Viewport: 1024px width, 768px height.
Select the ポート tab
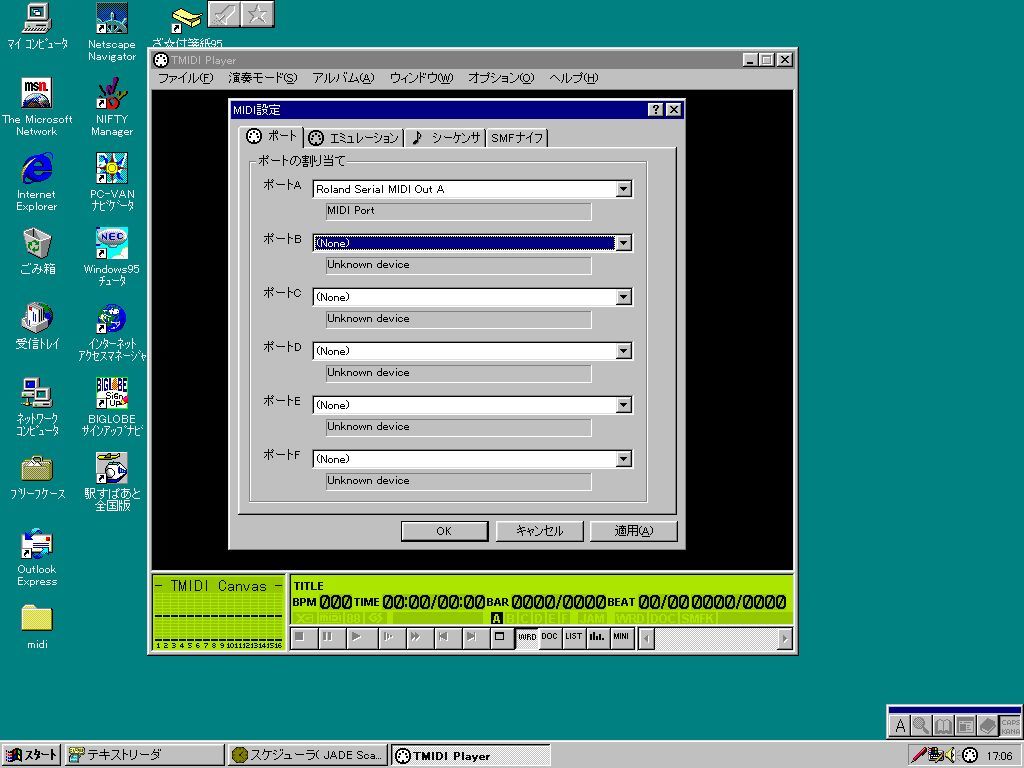pos(271,136)
